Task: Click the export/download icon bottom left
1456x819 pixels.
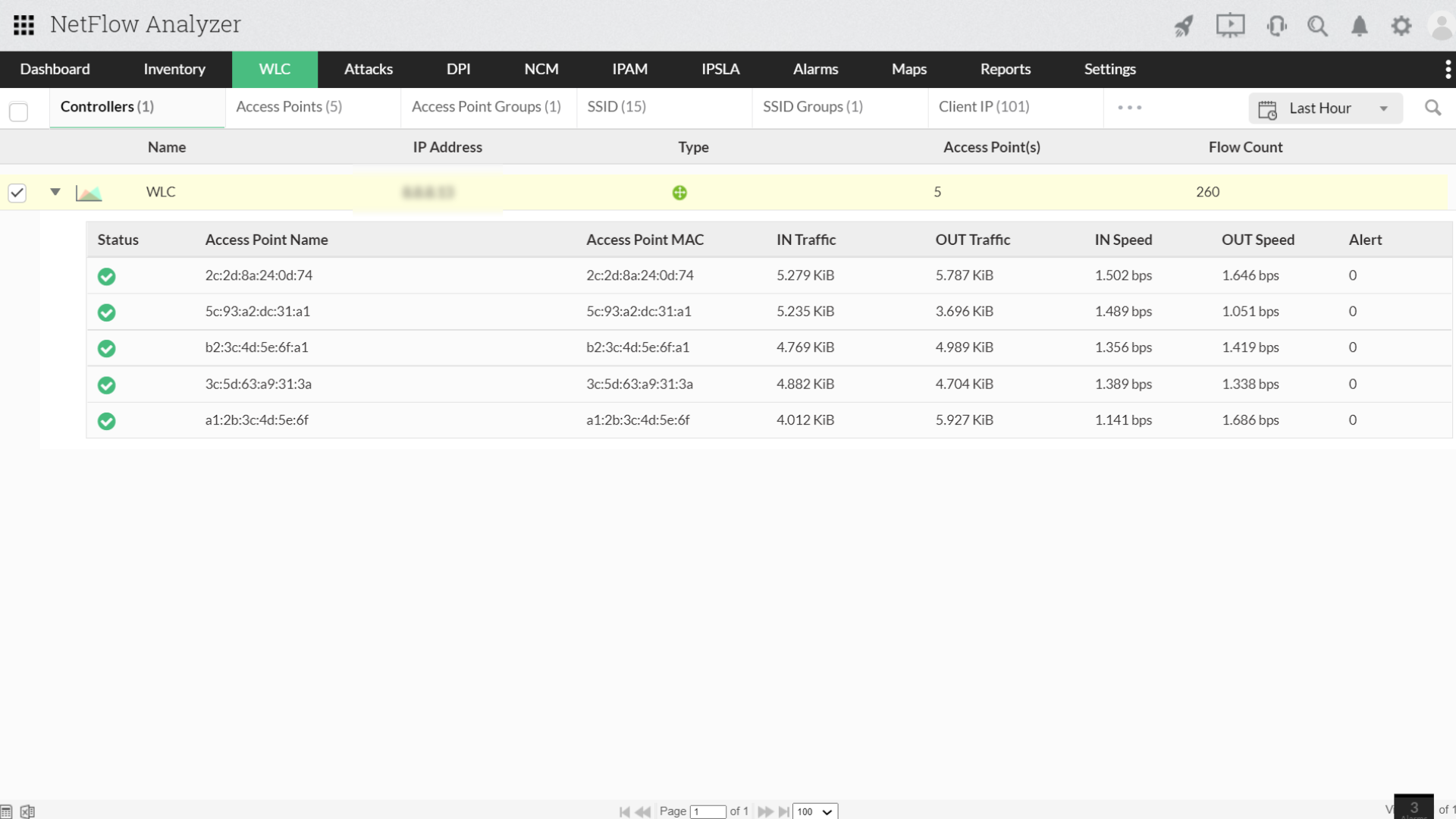Action: 27,811
